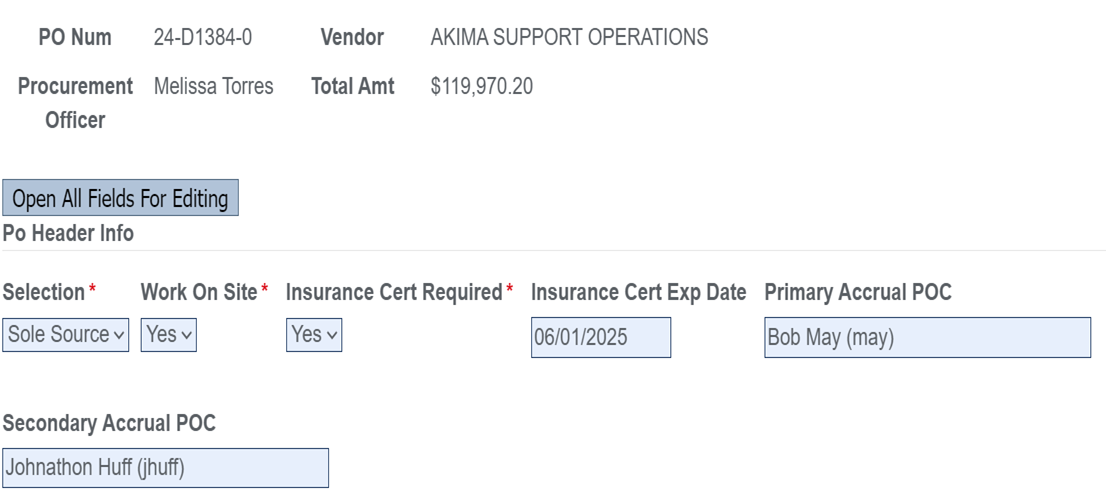
Task: Click the total amount $119,970.20
Action: pos(482,87)
